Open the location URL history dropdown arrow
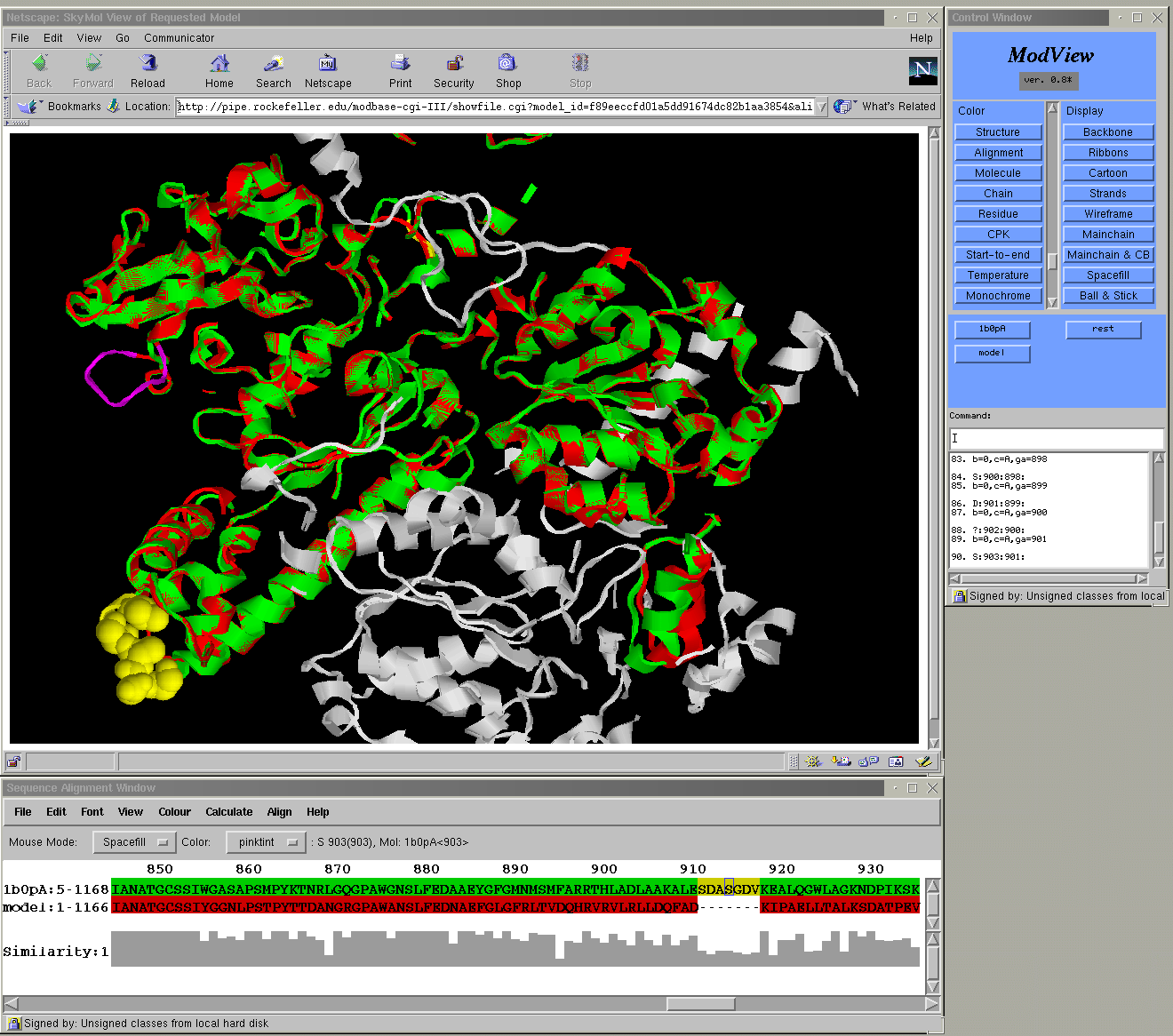1173x1036 pixels. (821, 107)
